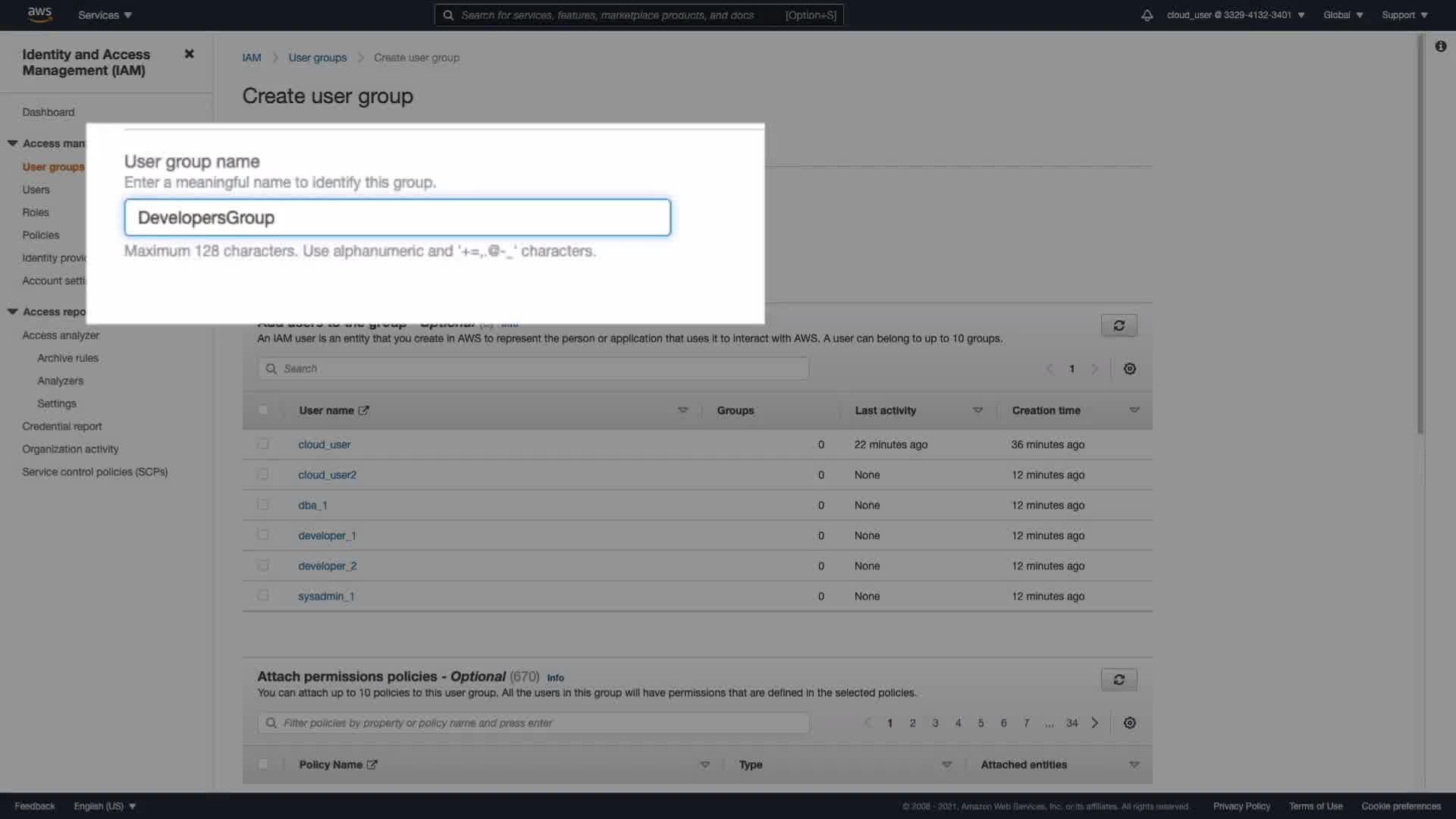
Task: Check the developer_2 user checkbox
Action: pyautogui.click(x=263, y=565)
